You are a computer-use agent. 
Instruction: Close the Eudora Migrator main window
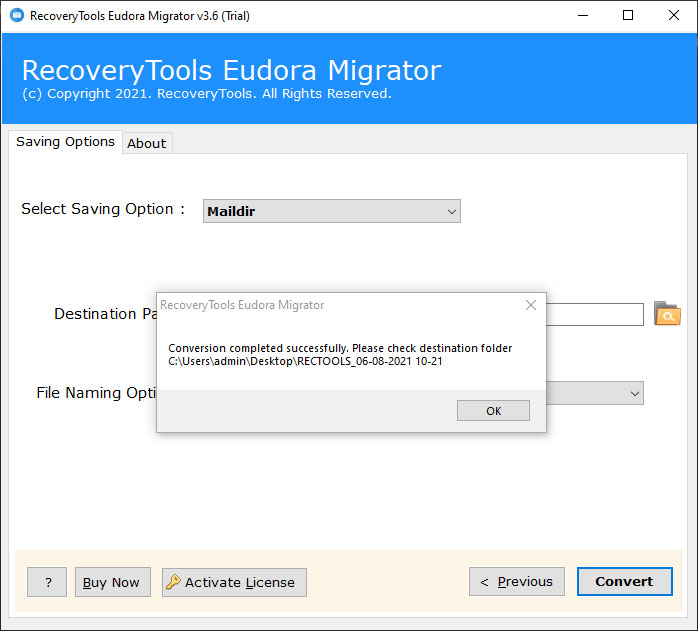(x=674, y=16)
